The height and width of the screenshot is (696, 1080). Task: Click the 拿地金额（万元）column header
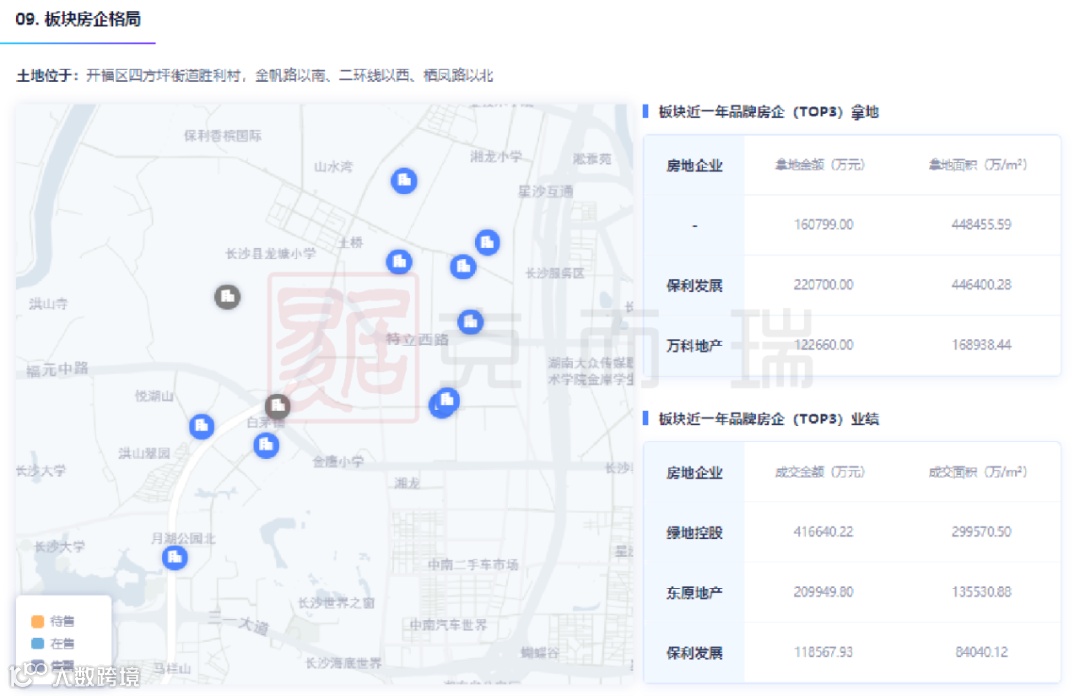click(819, 165)
